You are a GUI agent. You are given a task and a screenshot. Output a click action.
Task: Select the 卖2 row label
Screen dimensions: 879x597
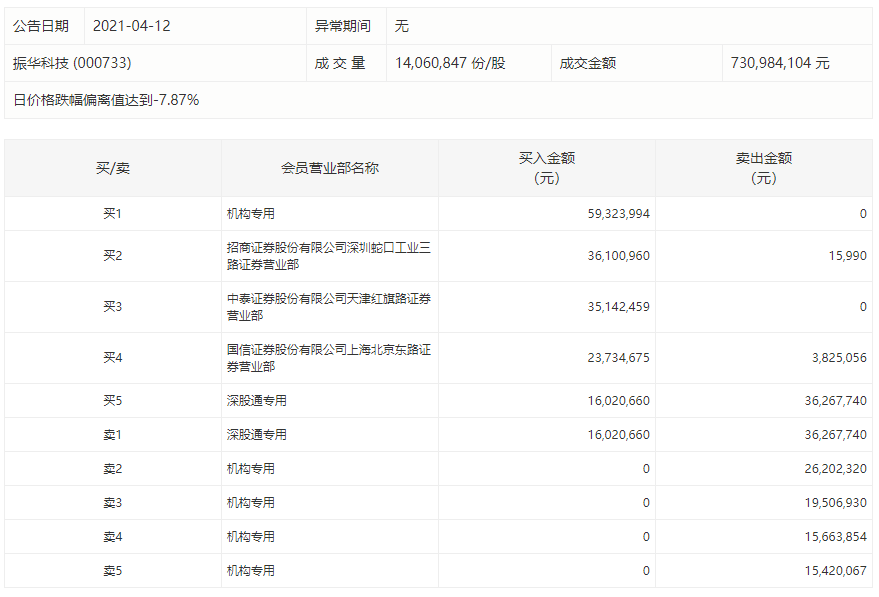point(113,469)
